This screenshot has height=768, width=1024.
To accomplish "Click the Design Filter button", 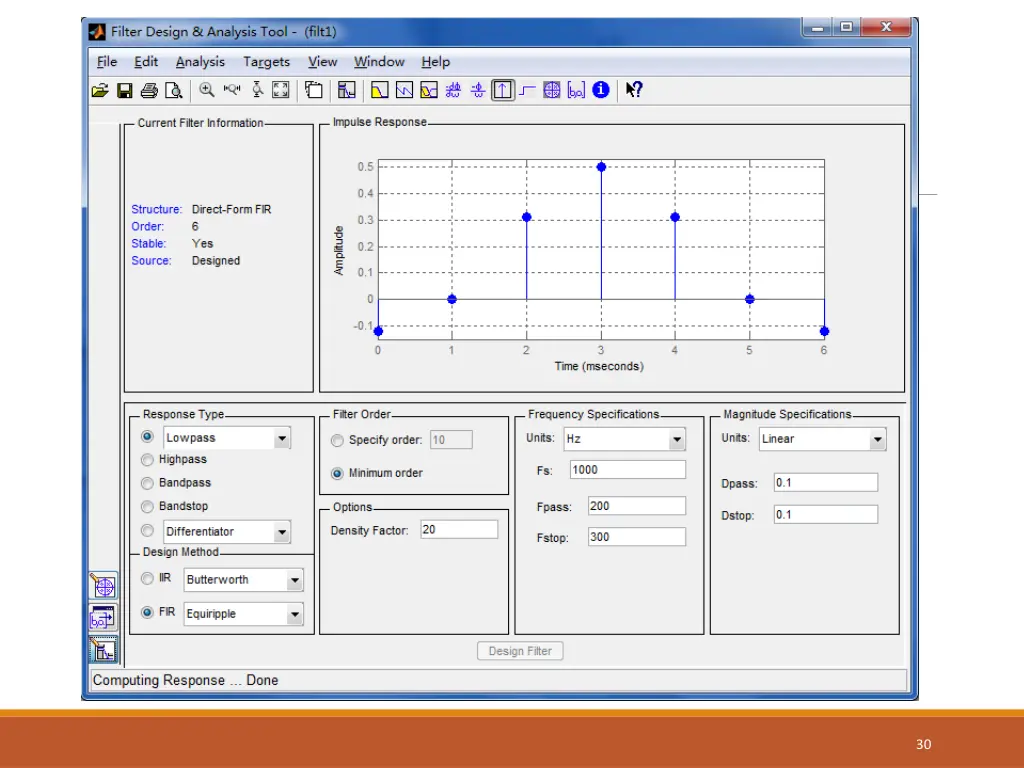I will pos(520,651).
